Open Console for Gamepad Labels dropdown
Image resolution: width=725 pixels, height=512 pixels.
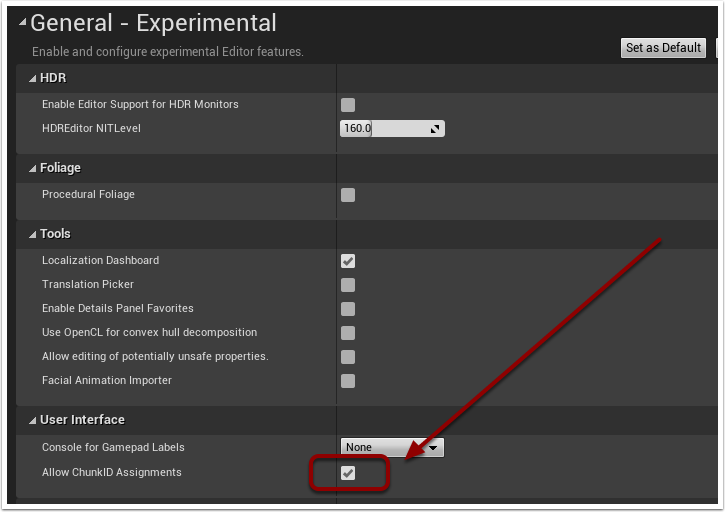click(x=392, y=447)
